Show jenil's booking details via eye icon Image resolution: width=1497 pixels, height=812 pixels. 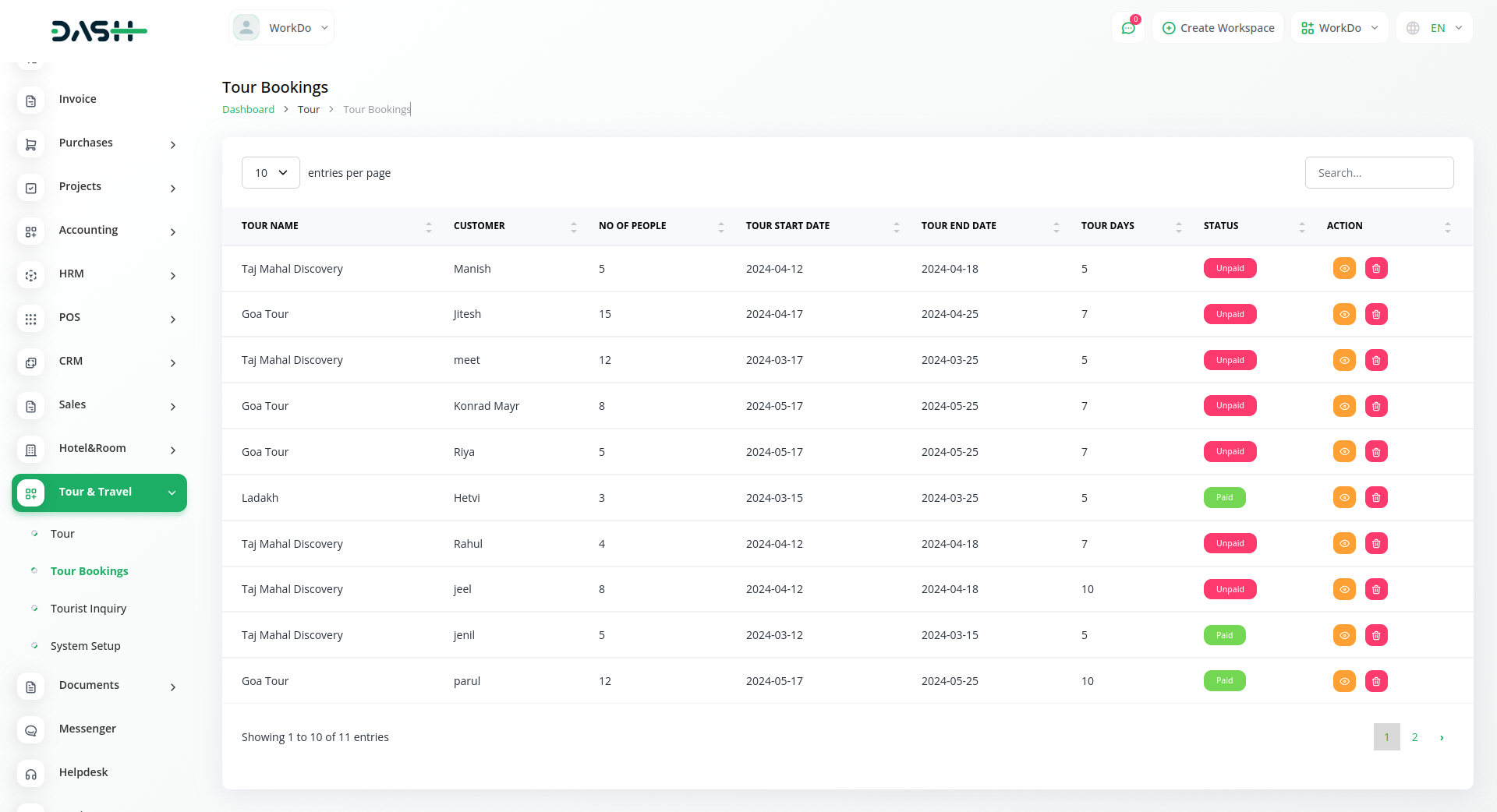1344,636
